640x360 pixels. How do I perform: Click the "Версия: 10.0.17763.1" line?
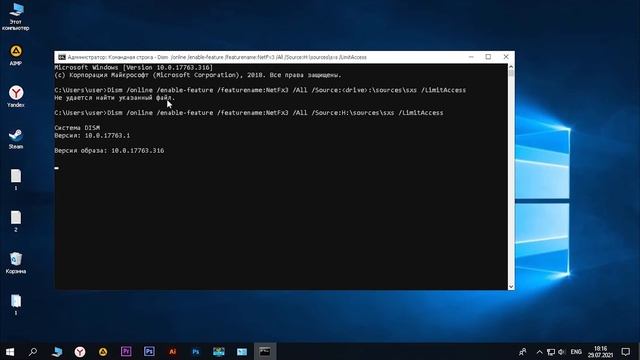click(92, 136)
